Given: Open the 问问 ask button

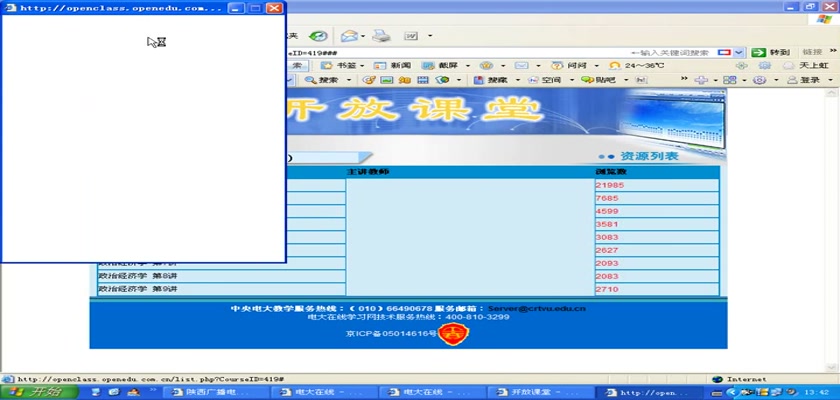Looking at the screenshot, I should click(569, 65).
